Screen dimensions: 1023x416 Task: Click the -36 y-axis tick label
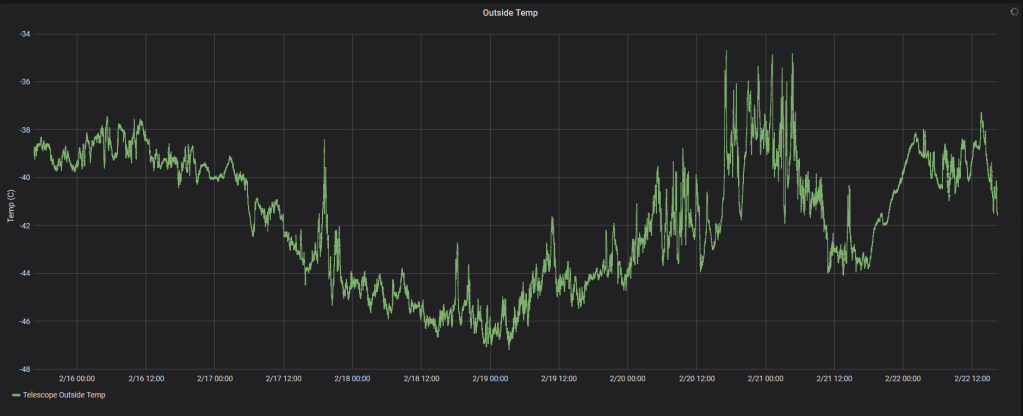pyautogui.click(x=25, y=82)
